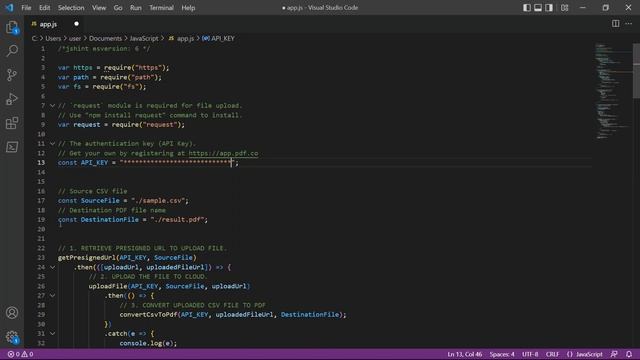Select the app.js editor tab
640x360 pixels.
tap(55, 24)
